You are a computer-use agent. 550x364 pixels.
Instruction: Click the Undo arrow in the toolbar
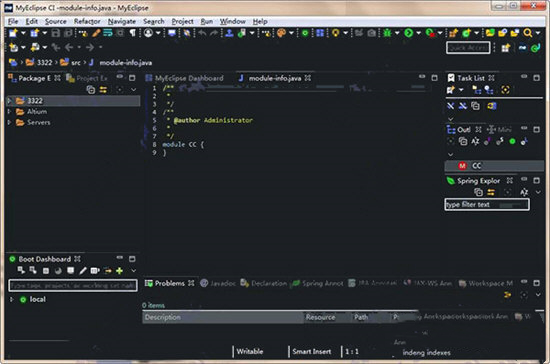(202, 33)
